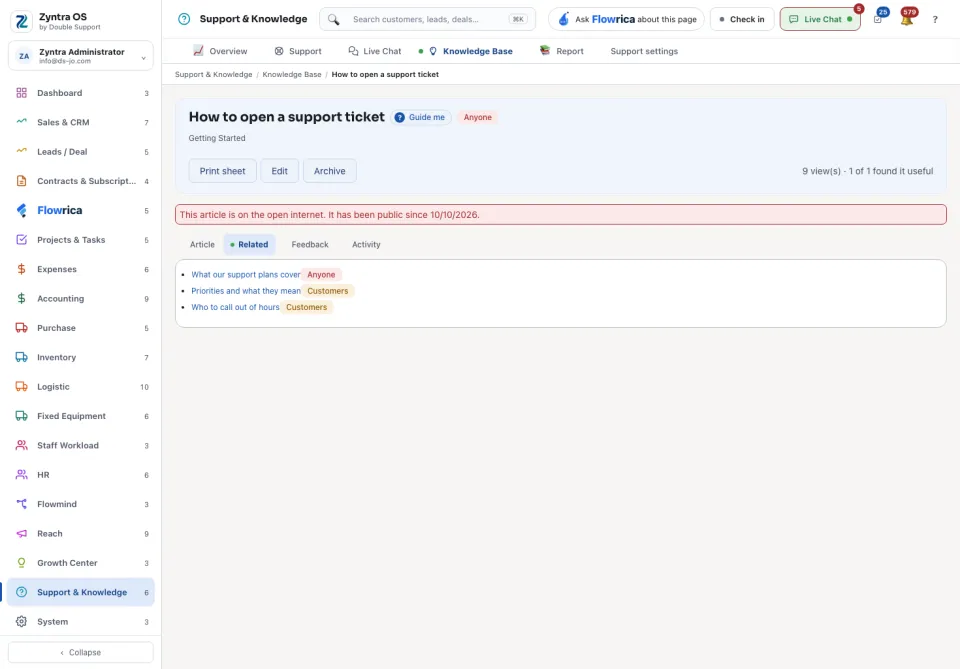
Task: Click the Logistic truck icon
Action: (x=21, y=386)
